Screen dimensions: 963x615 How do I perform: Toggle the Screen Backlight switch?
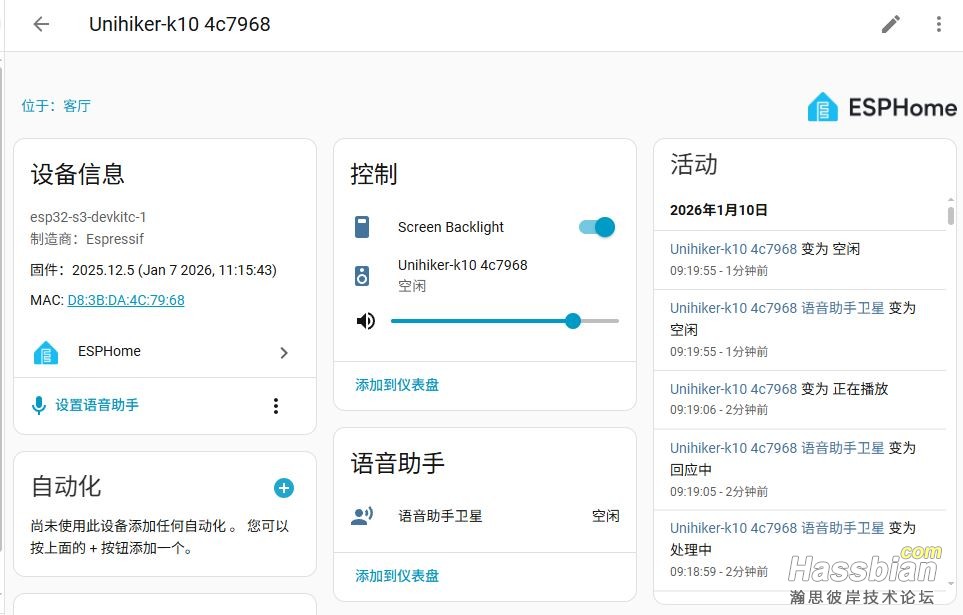coord(597,227)
